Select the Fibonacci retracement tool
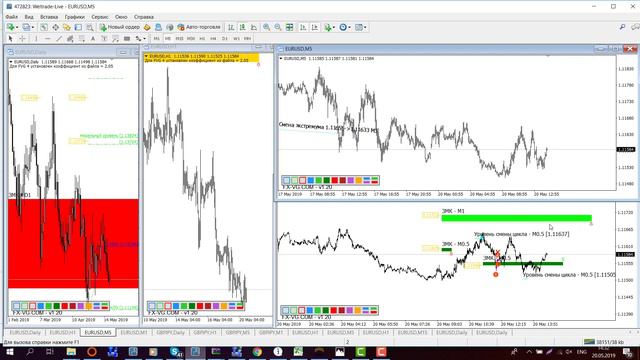The image size is (640, 360). click(x=82, y=38)
